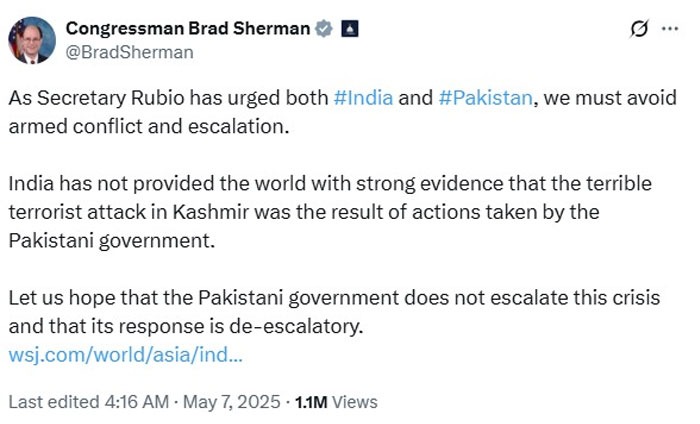Image resolution: width=700 pixels, height=424 pixels.
Task: Open the #Pakistan hashtag
Action: [x=485, y=100]
